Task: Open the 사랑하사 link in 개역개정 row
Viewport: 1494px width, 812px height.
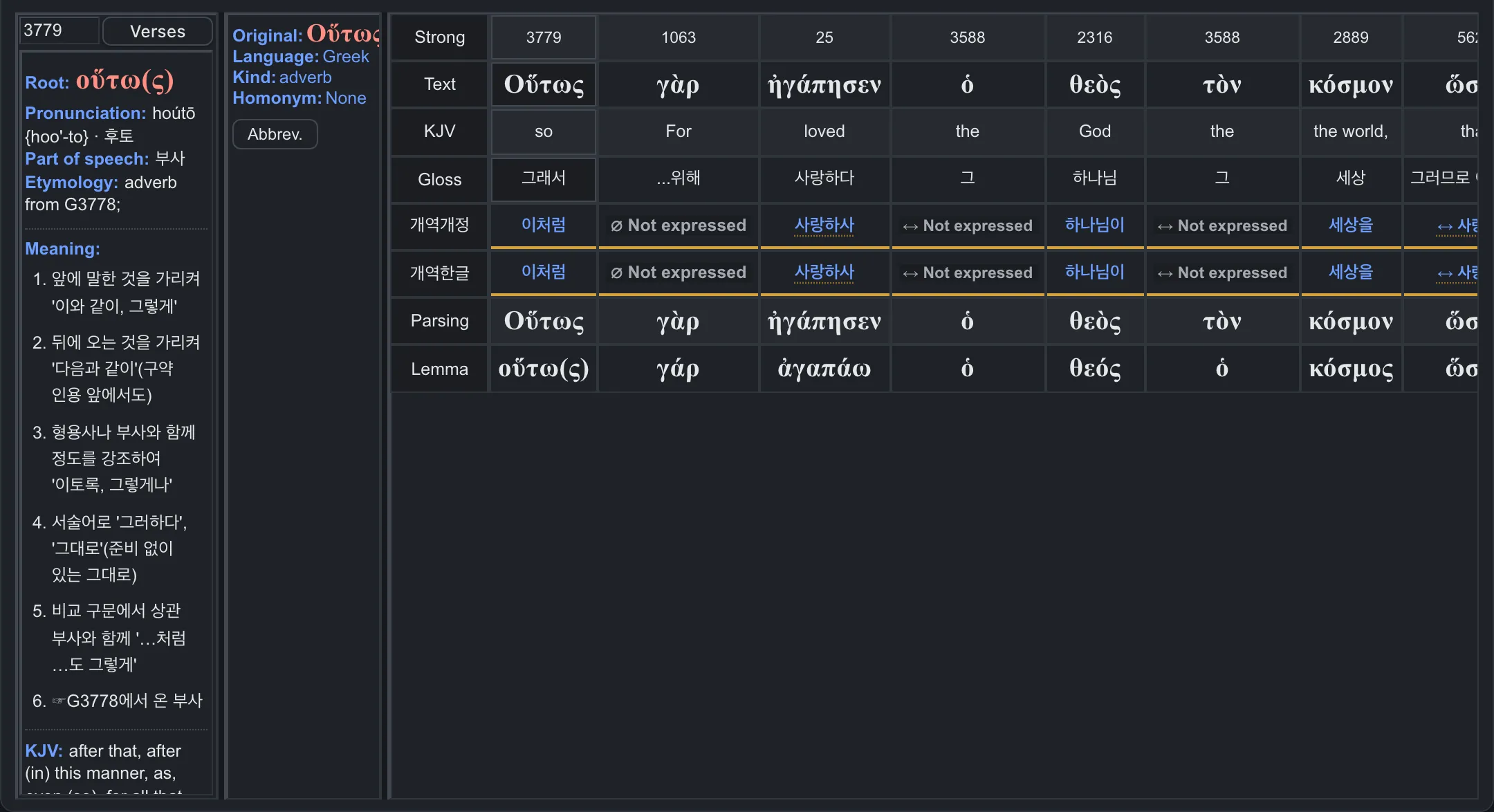Action: [824, 225]
